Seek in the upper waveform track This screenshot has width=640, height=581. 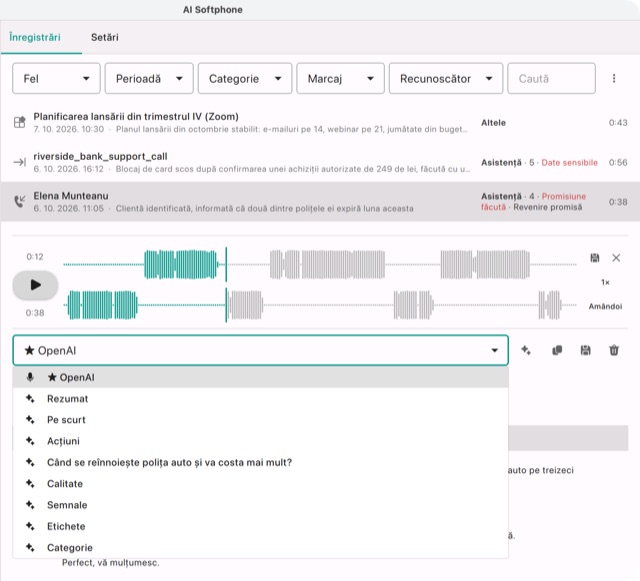pyautogui.click(x=320, y=265)
